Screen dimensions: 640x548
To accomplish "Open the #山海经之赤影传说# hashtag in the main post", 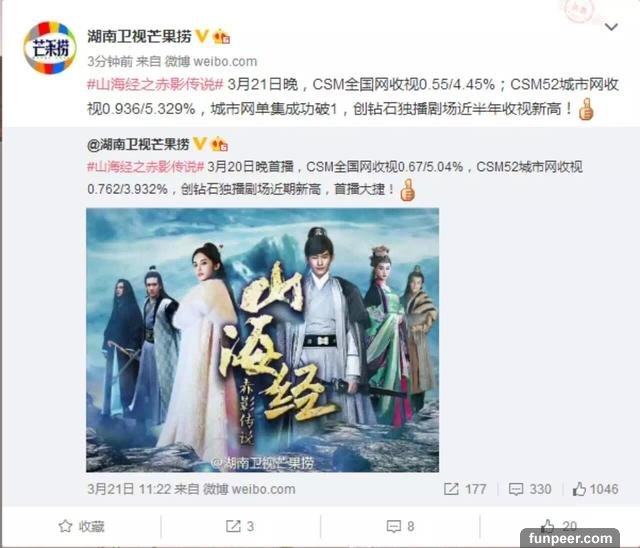I will [x=155, y=84].
